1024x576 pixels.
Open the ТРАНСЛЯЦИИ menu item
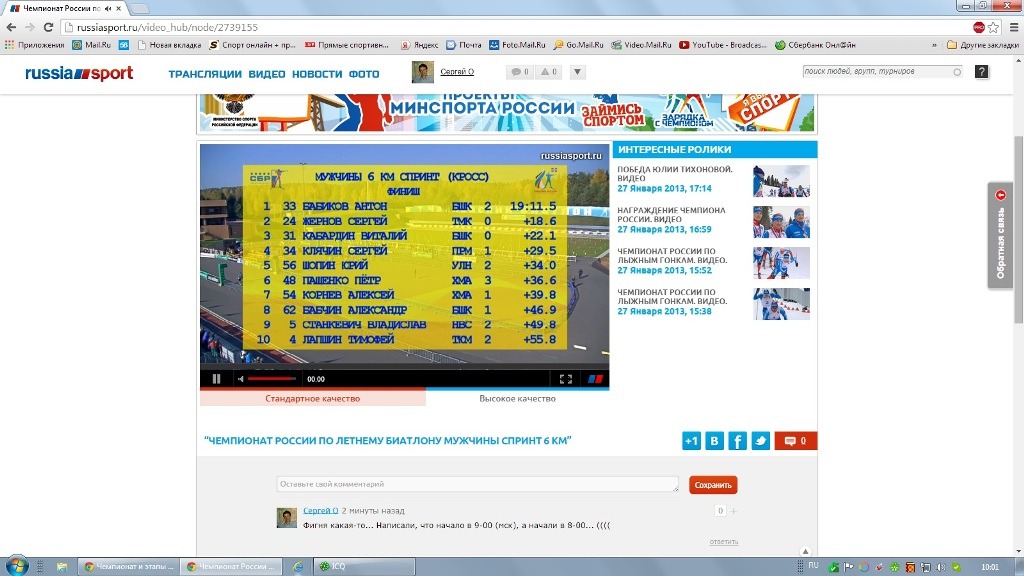[205, 74]
